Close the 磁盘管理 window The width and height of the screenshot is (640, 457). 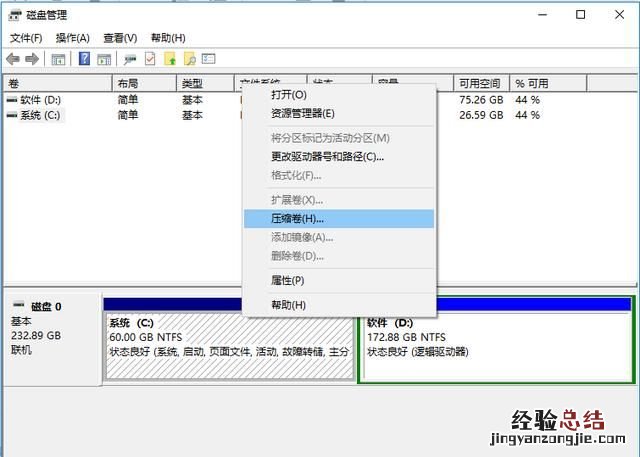coord(619,15)
